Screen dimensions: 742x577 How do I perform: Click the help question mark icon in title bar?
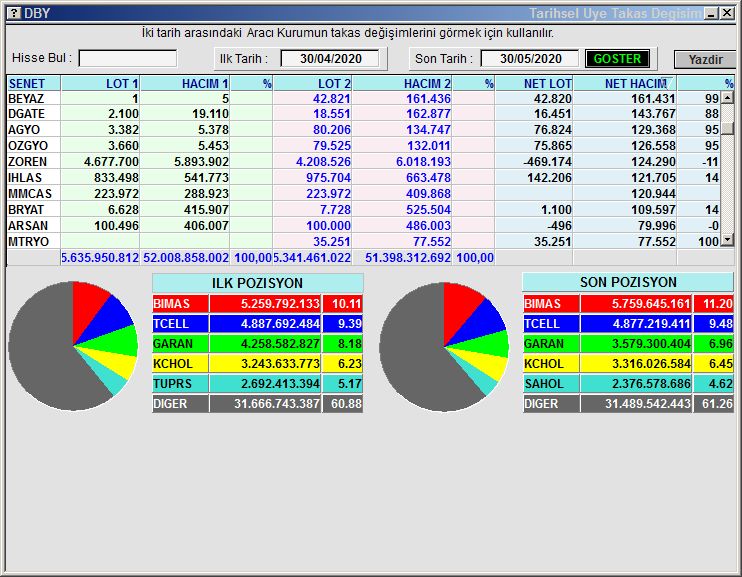pos(14,12)
